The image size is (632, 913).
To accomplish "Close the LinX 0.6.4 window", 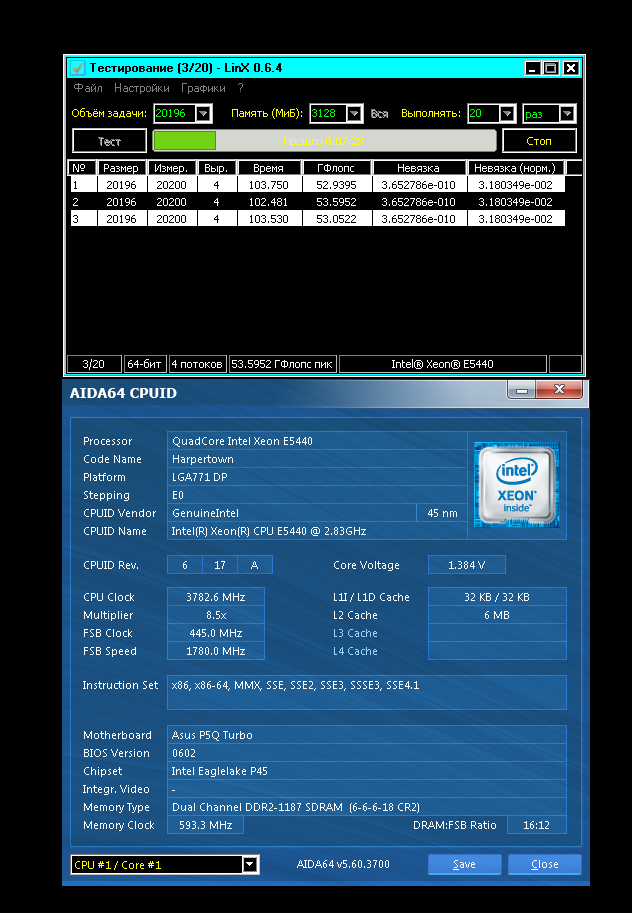I will (x=571, y=68).
